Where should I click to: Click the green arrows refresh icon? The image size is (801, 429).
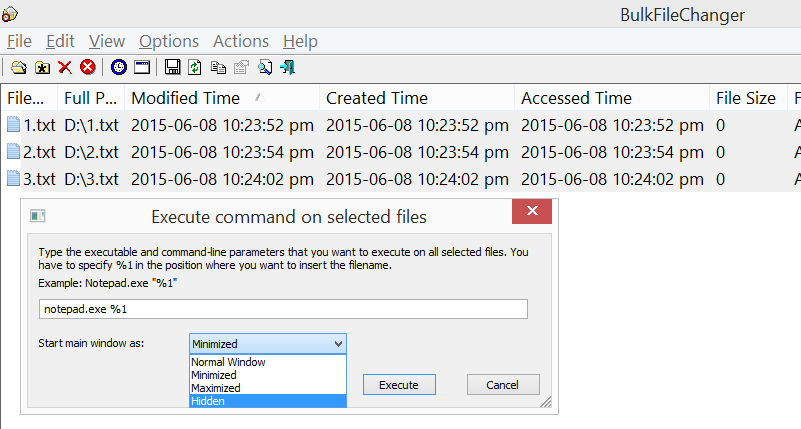195,68
